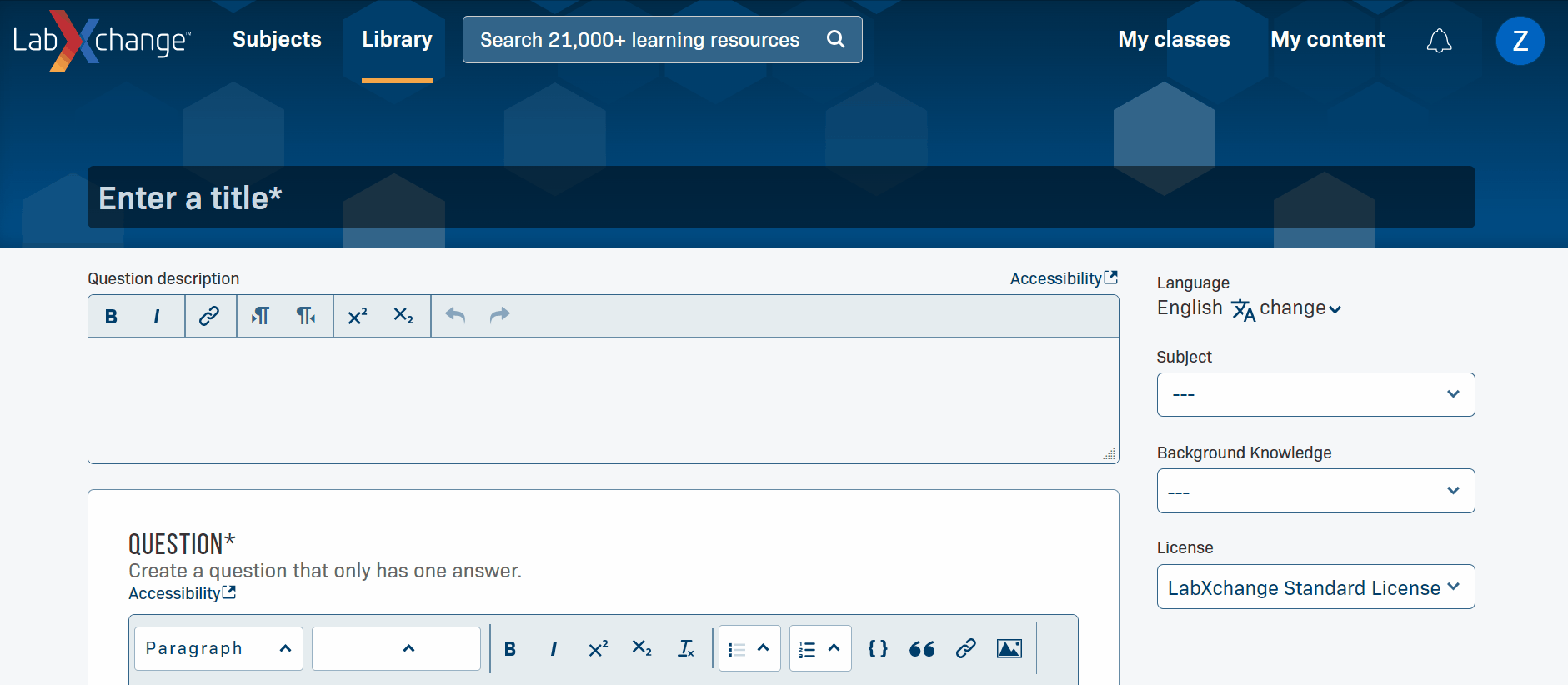This screenshot has width=1568, height=685.
Task: Open the Subjects menu
Action: pyautogui.click(x=277, y=39)
